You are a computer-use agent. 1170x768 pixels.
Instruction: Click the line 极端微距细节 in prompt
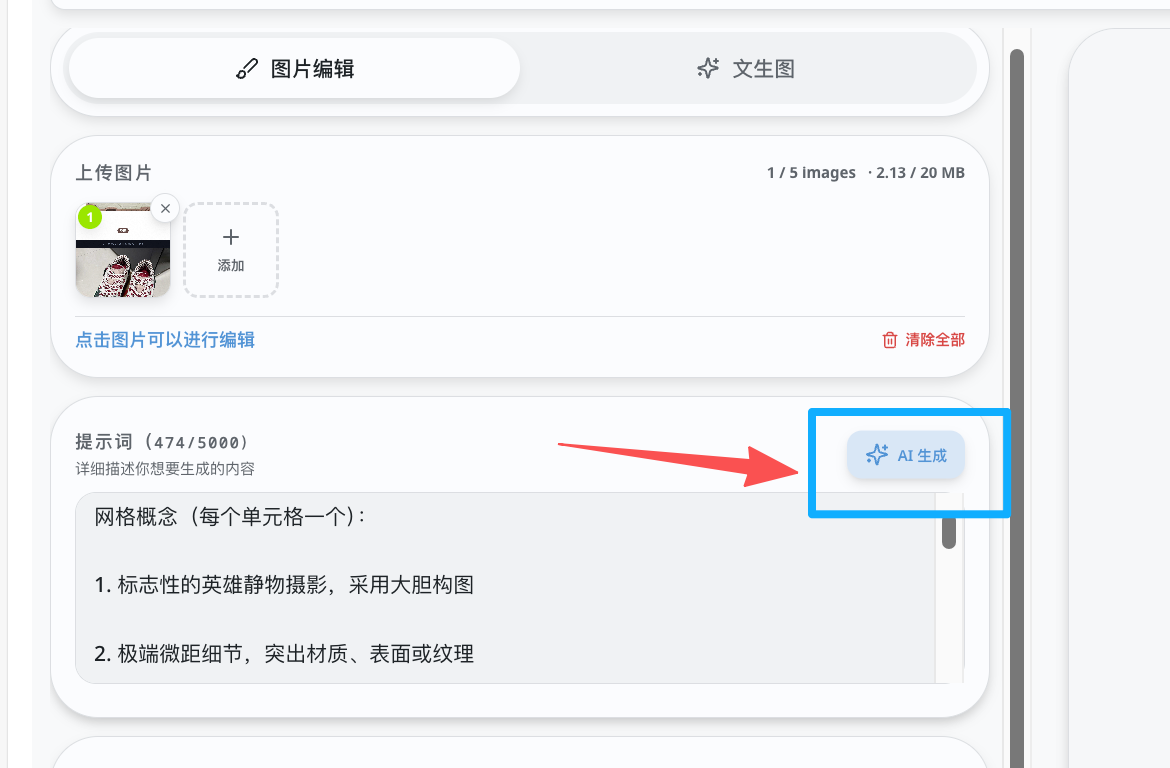click(x=284, y=654)
